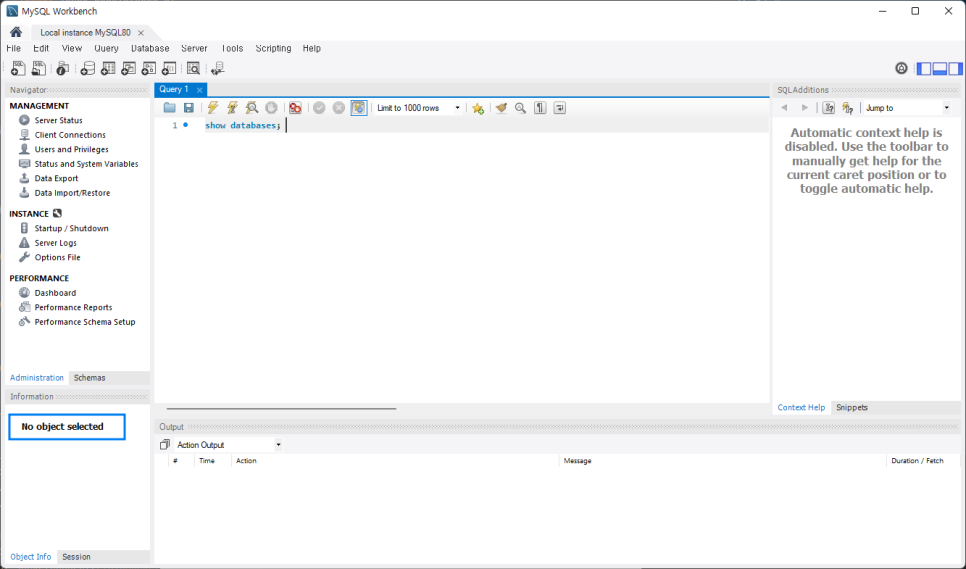Create a new table icon
Screen dimensions: 966x569
tap(108, 68)
